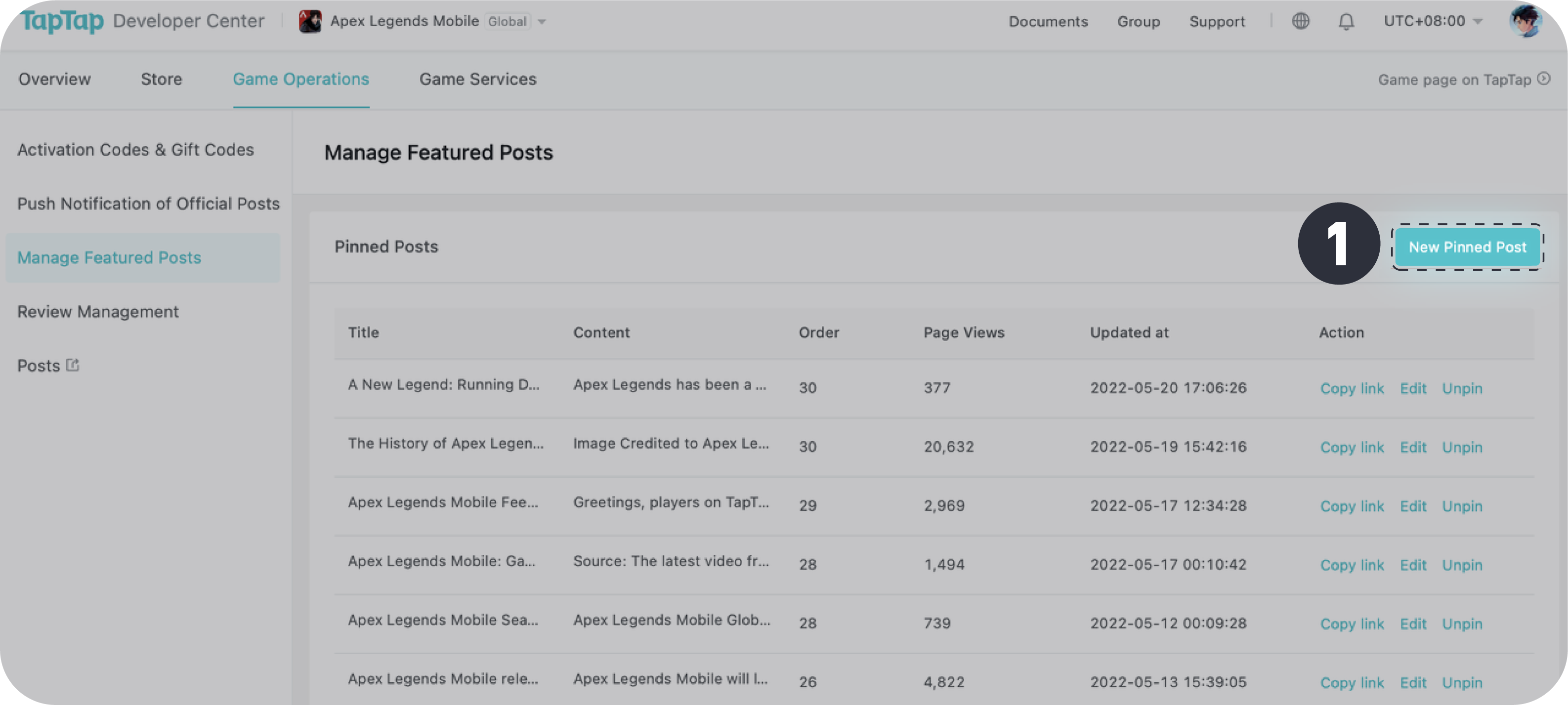The height and width of the screenshot is (705, 1568).
Task: Click the Page Views column header
Action: pos(964,332)
